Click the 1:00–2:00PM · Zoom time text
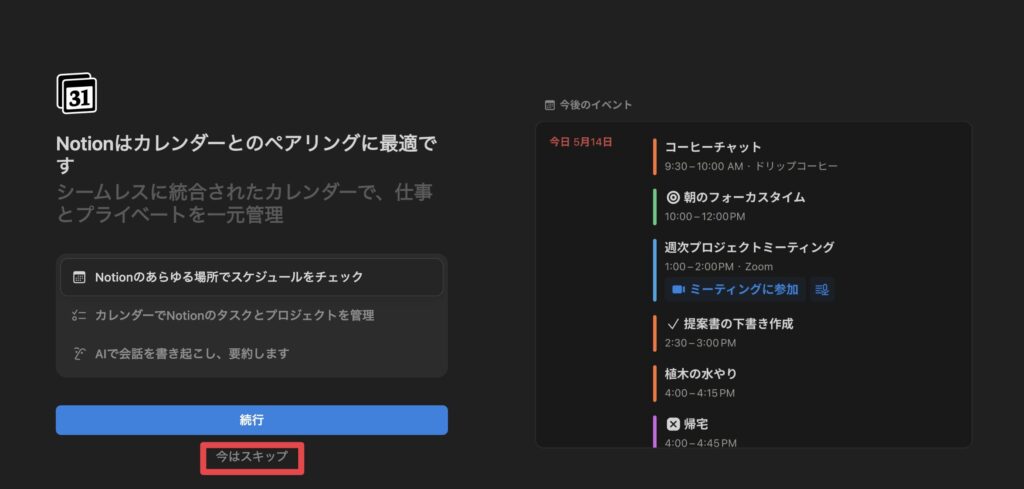Screen dimensions: 1024x489 (x=718, y=266)
